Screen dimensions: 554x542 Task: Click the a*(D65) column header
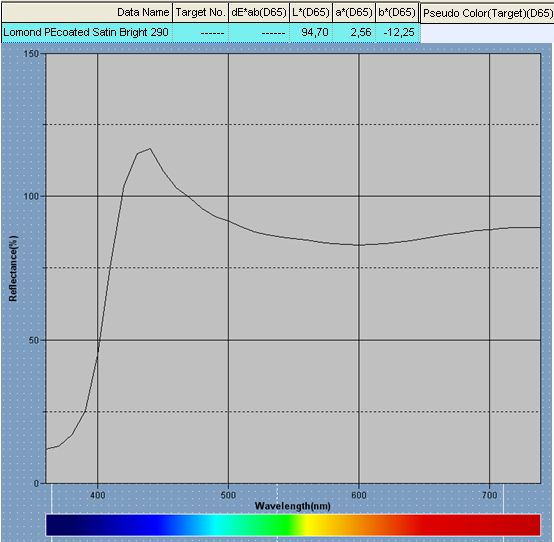(x=354, y=13)
